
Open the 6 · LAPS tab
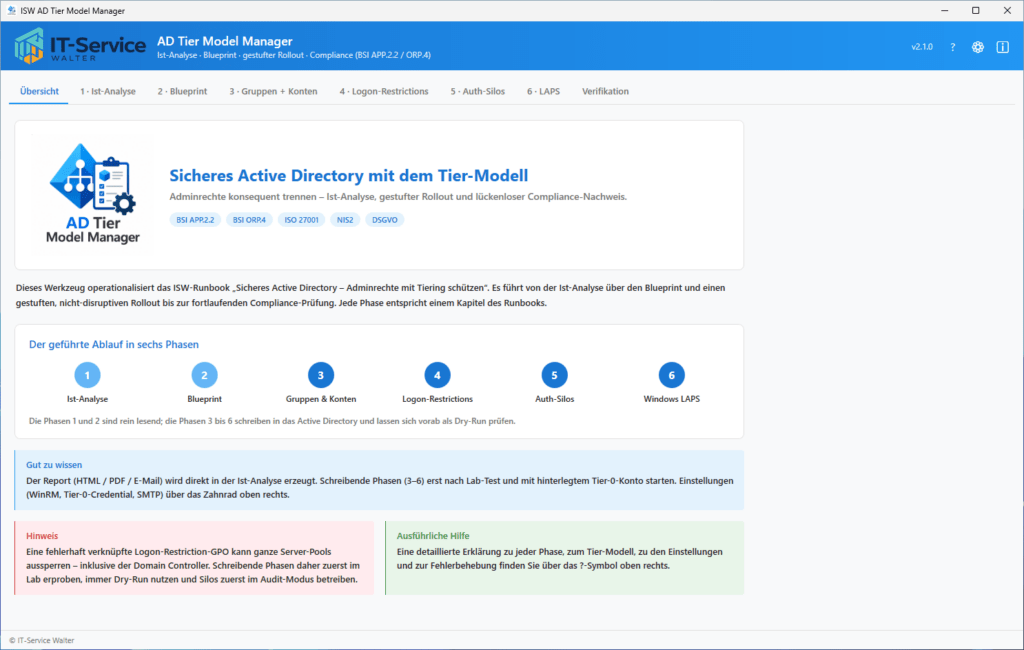pyautogui.click(x=543, y=91)
